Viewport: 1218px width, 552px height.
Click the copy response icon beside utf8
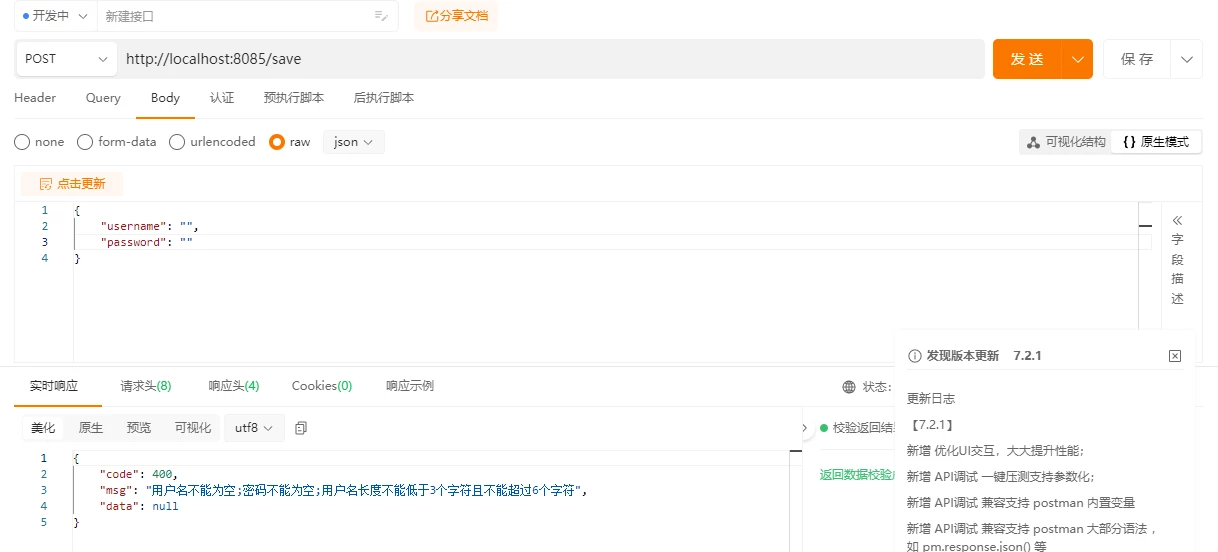coord(301,428)
